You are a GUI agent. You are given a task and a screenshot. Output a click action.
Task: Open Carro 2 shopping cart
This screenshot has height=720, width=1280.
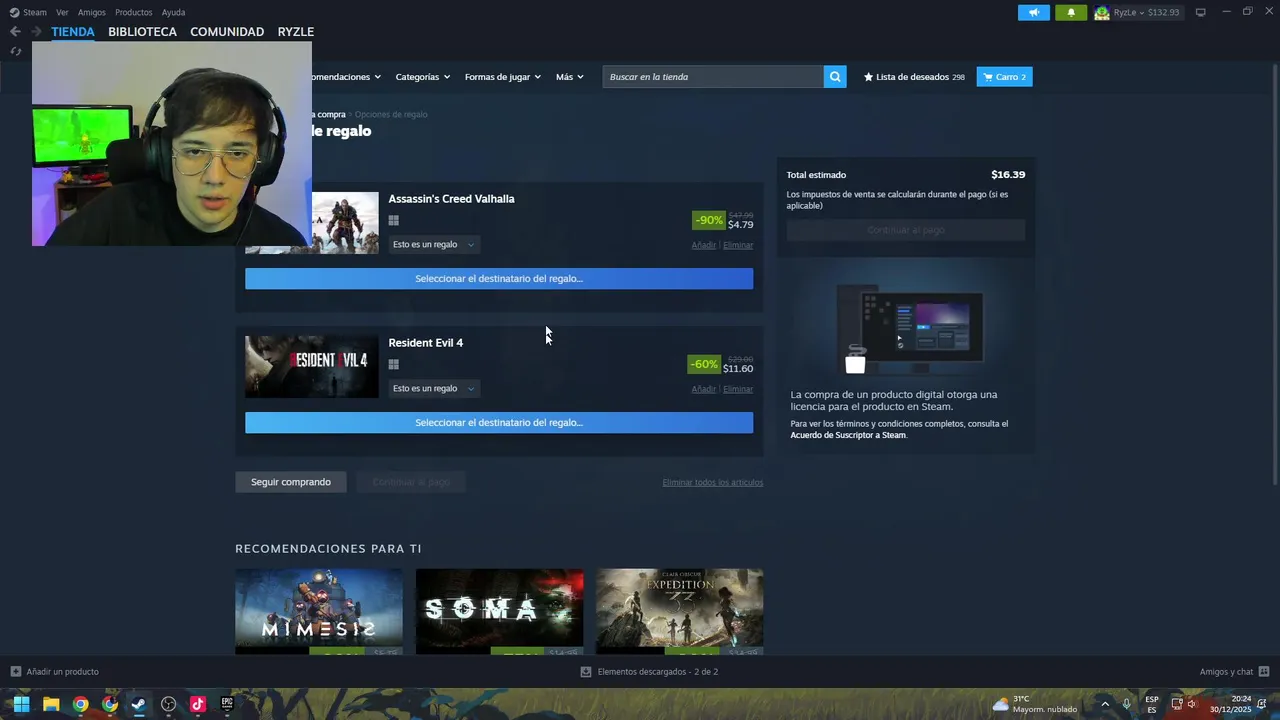1004,77
